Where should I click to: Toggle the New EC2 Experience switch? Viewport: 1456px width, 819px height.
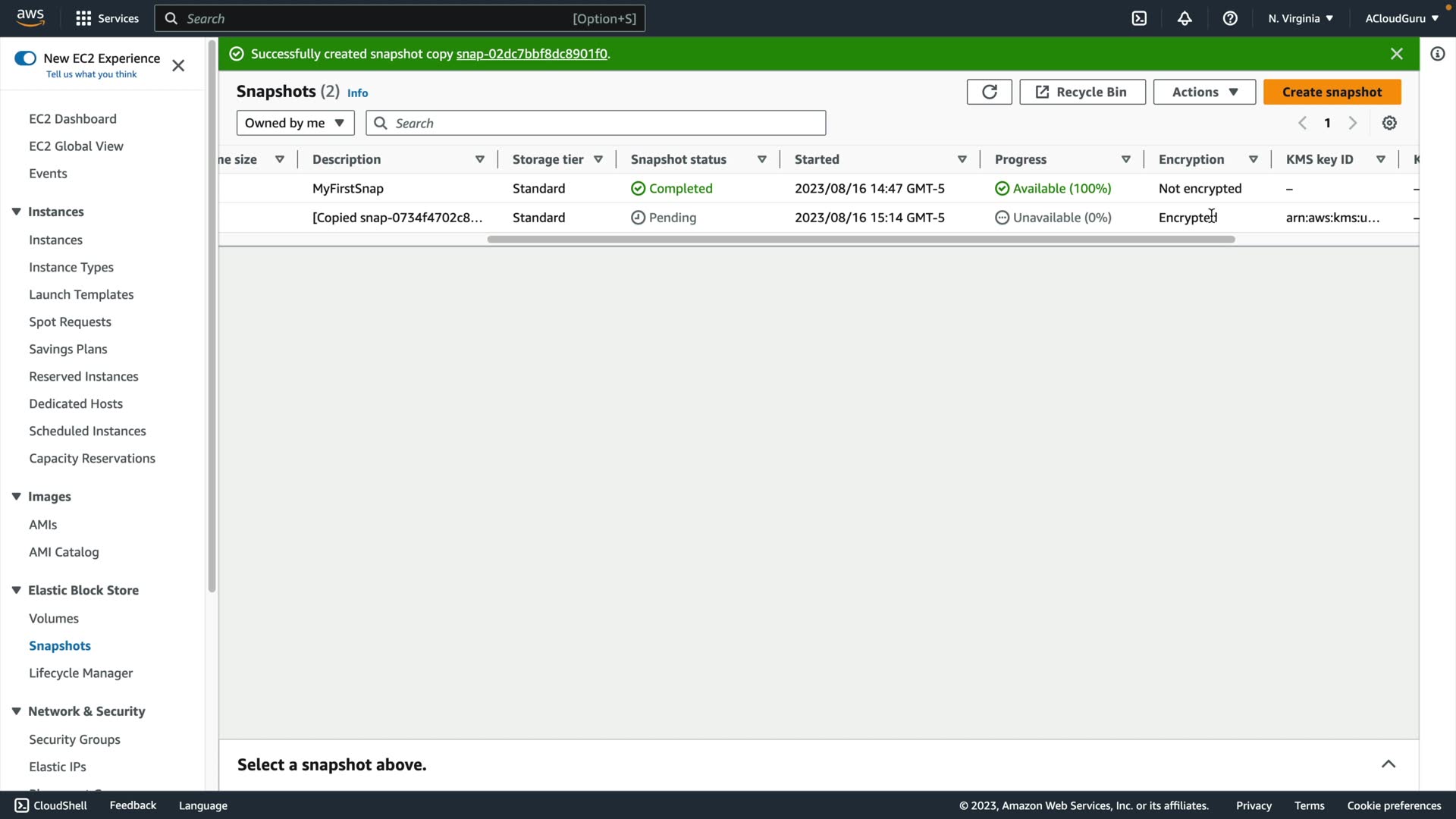[25, 58]
